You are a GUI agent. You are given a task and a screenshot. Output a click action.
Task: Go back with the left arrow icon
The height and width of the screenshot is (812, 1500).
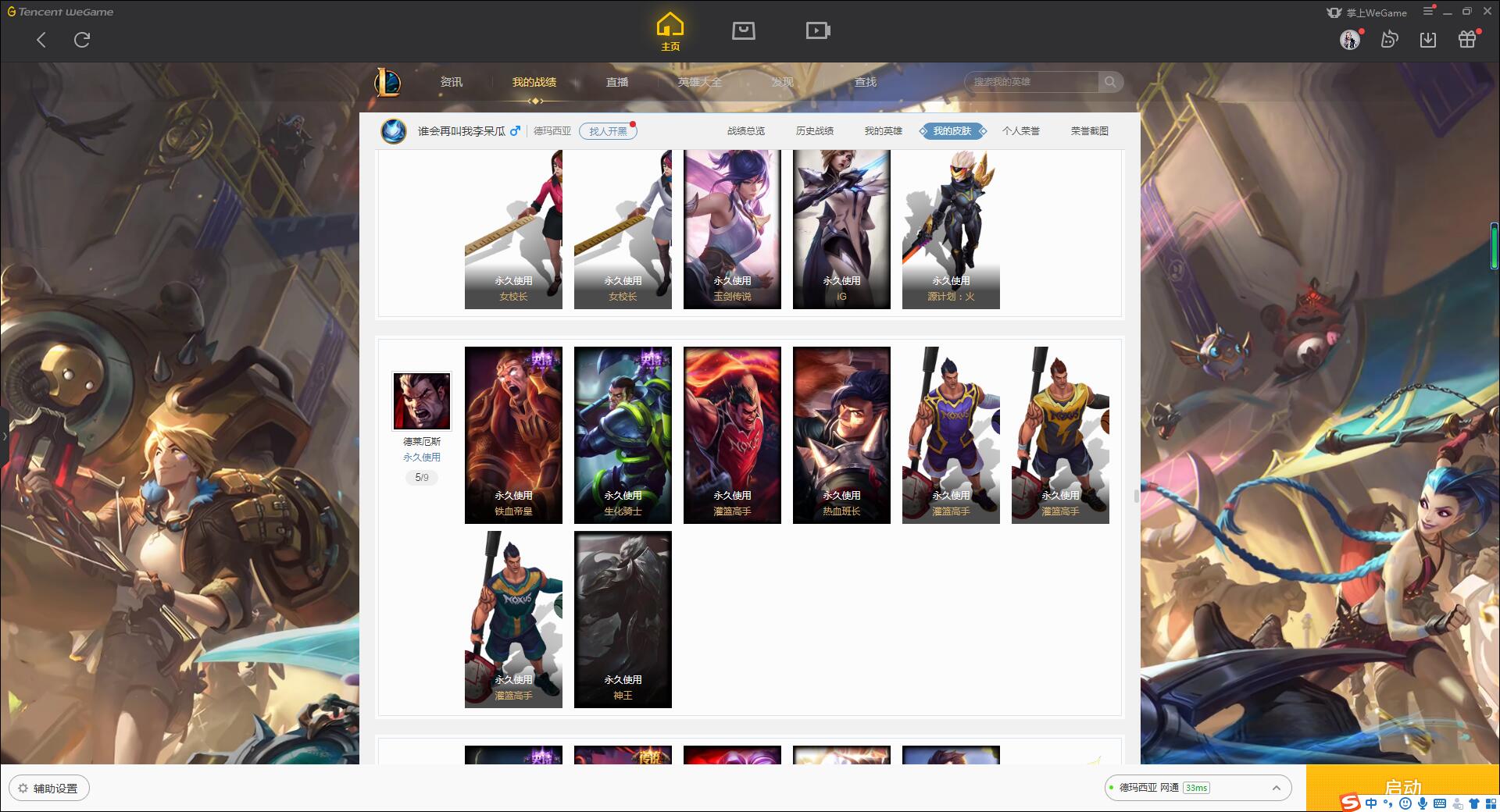tap(41, 40)
